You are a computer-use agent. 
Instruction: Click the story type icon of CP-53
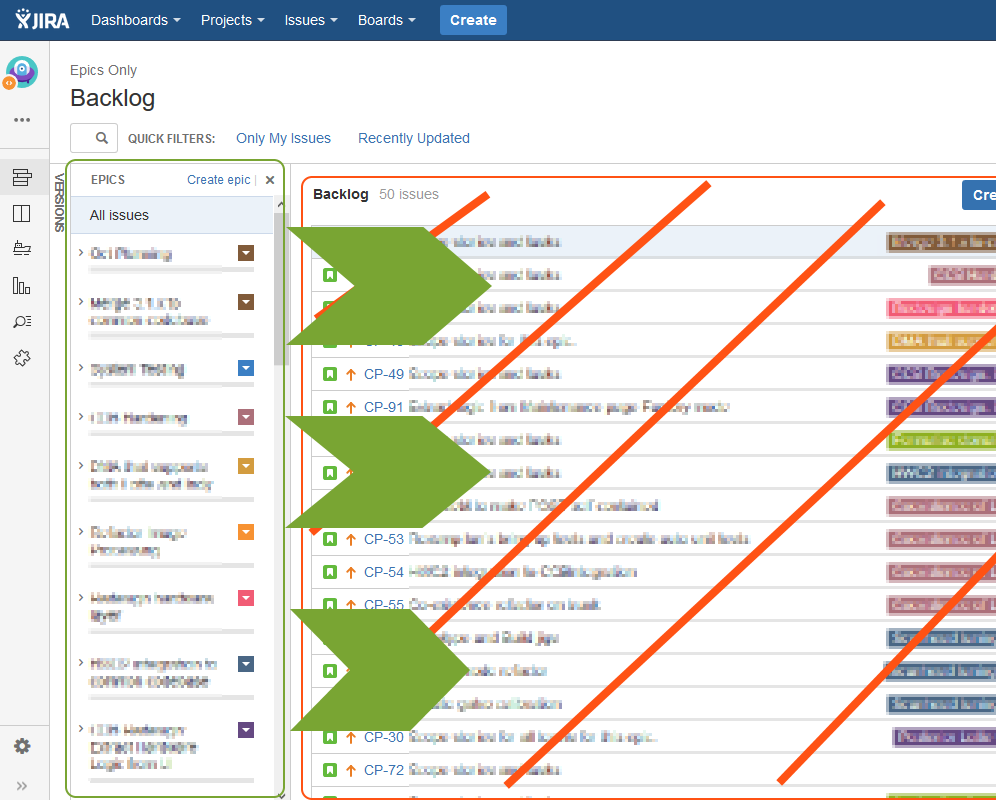(x=330, y=539)
